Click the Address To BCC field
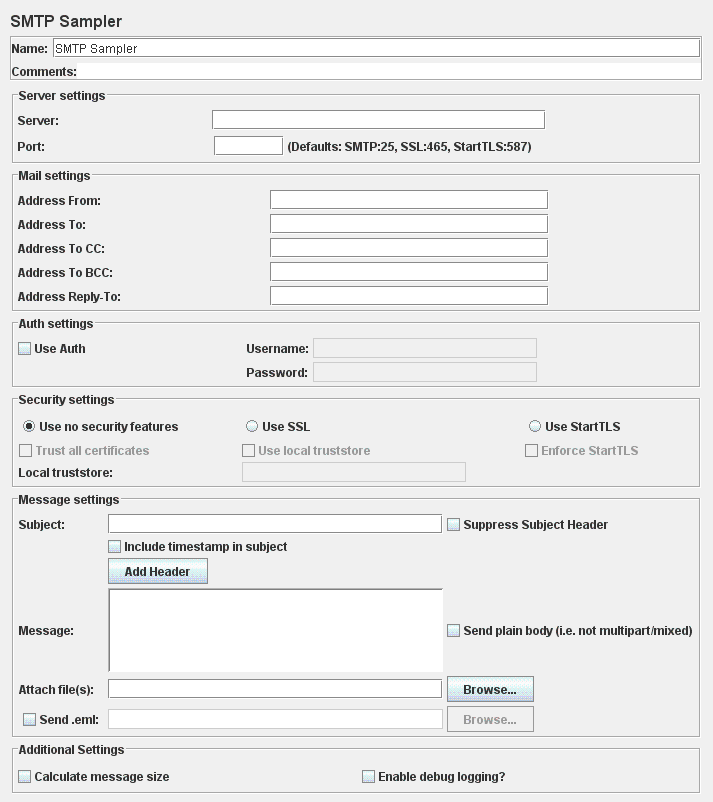This screenshot has width=713, height=802. 408,272
